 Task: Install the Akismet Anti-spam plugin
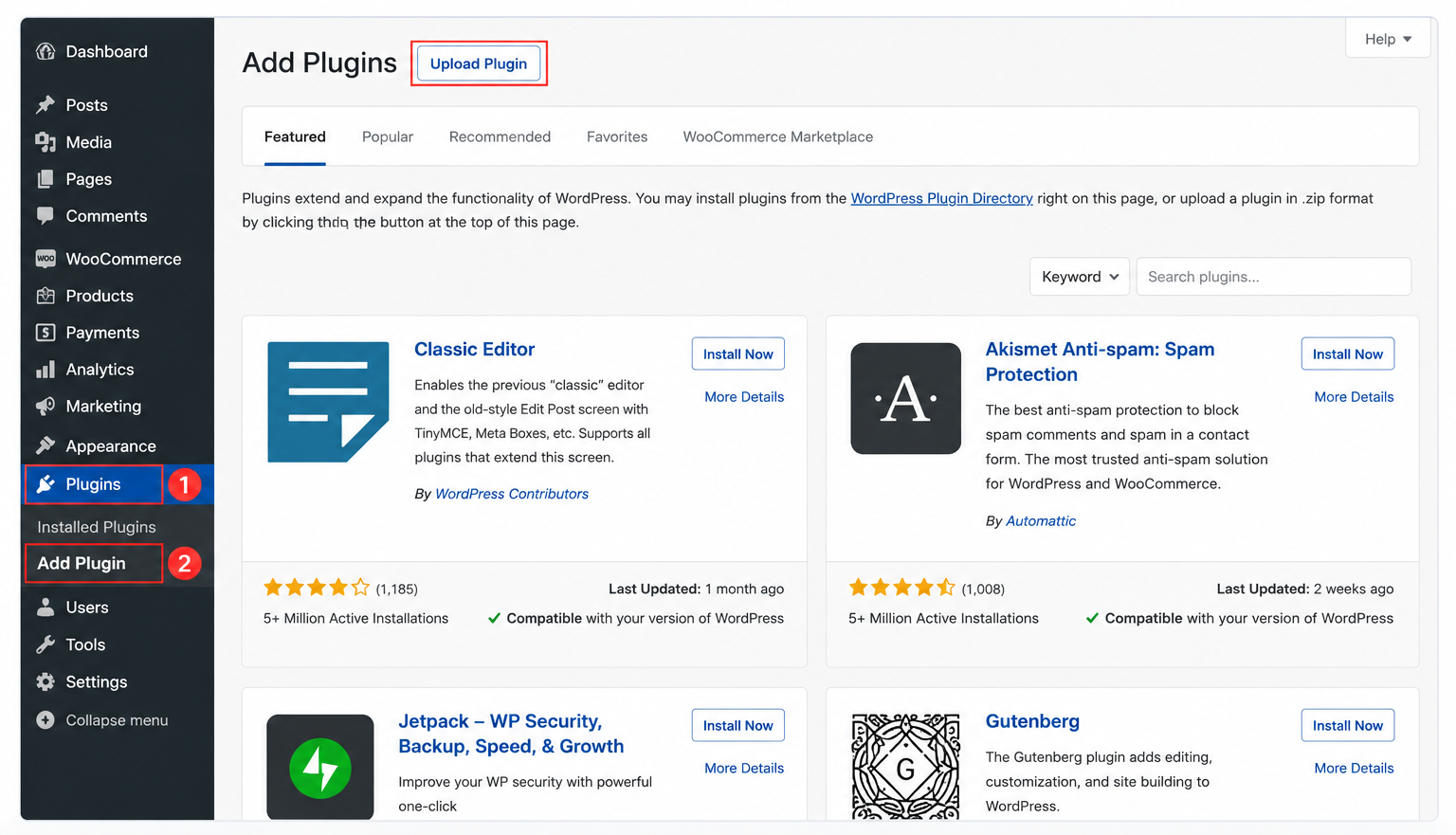[1348, 354]
